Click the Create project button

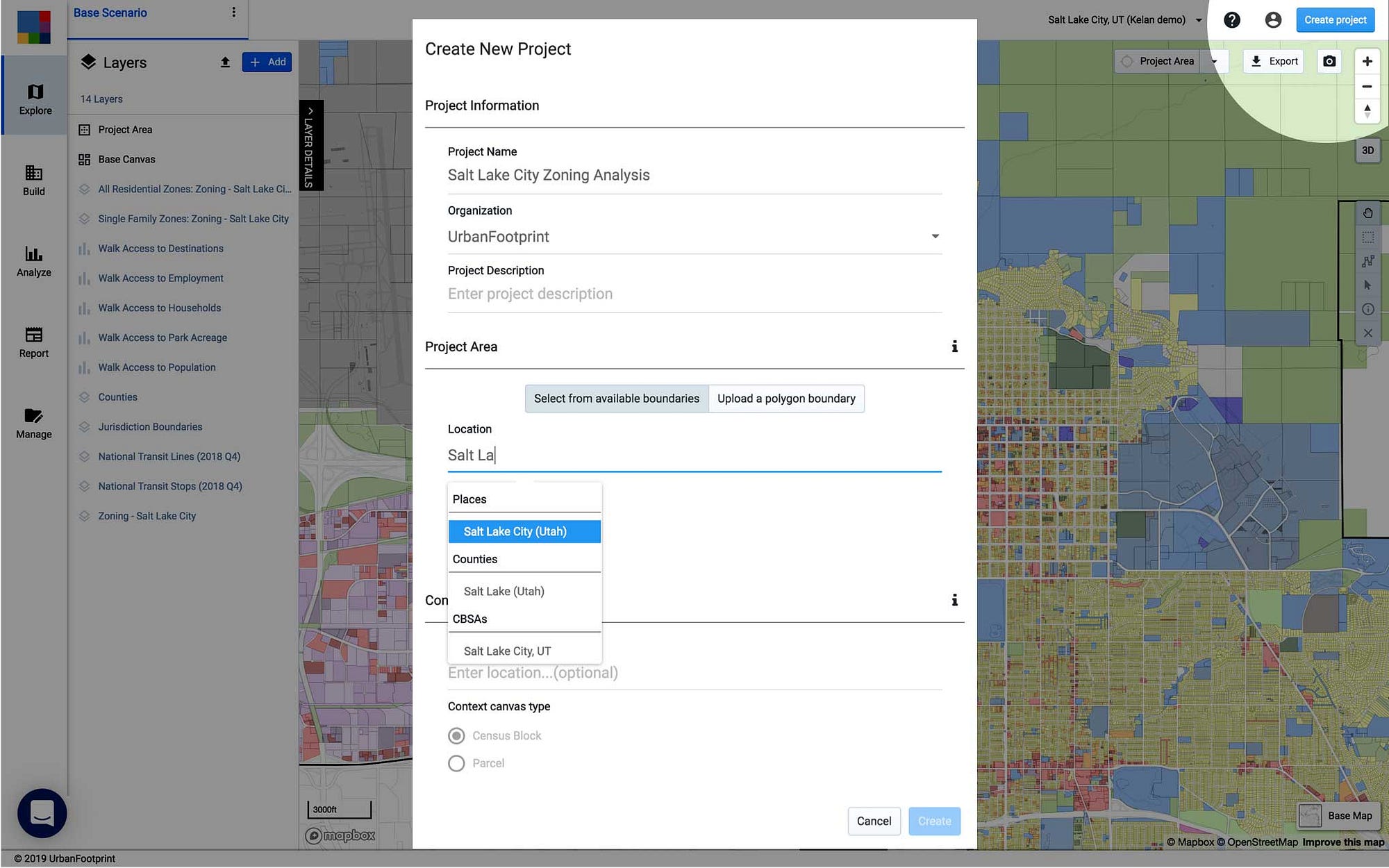pos(1334,19)
